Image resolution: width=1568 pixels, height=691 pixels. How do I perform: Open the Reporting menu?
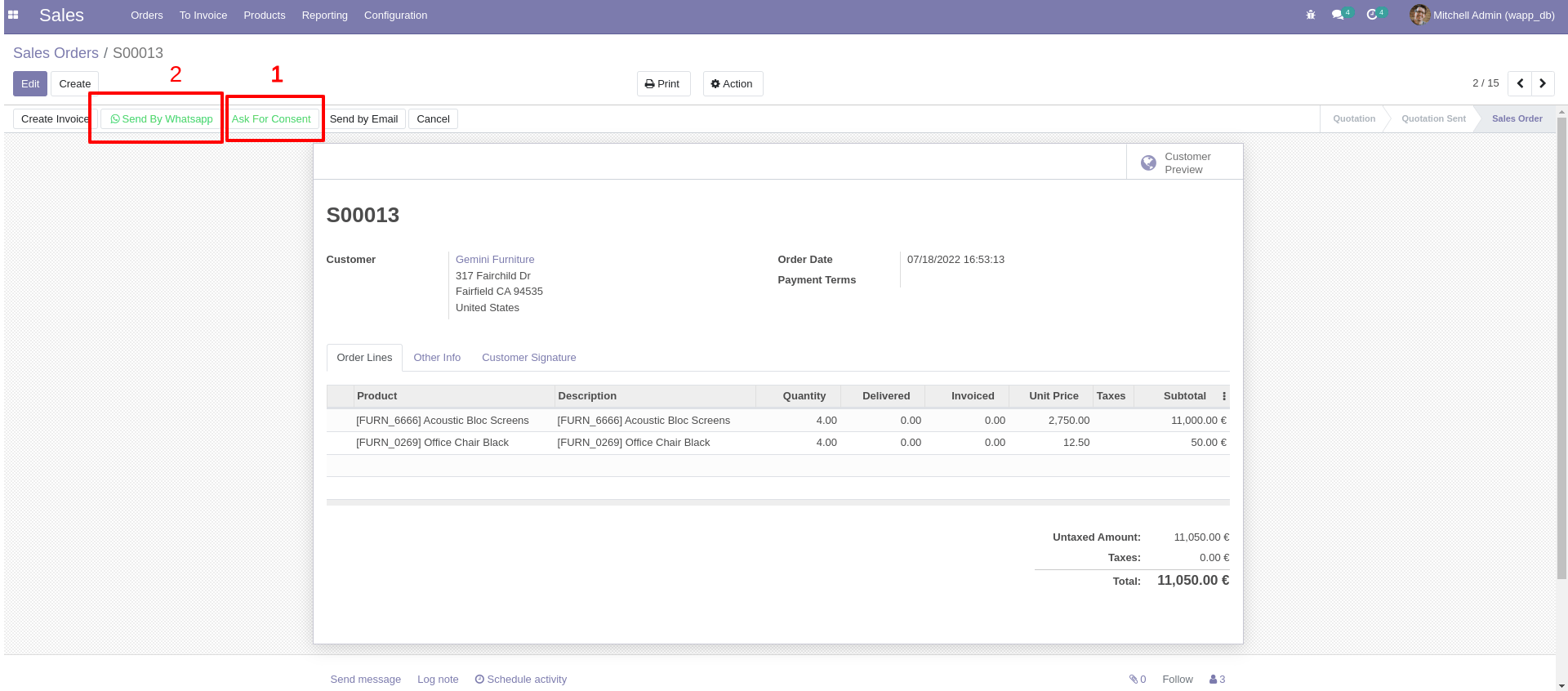tap(324, 15)
